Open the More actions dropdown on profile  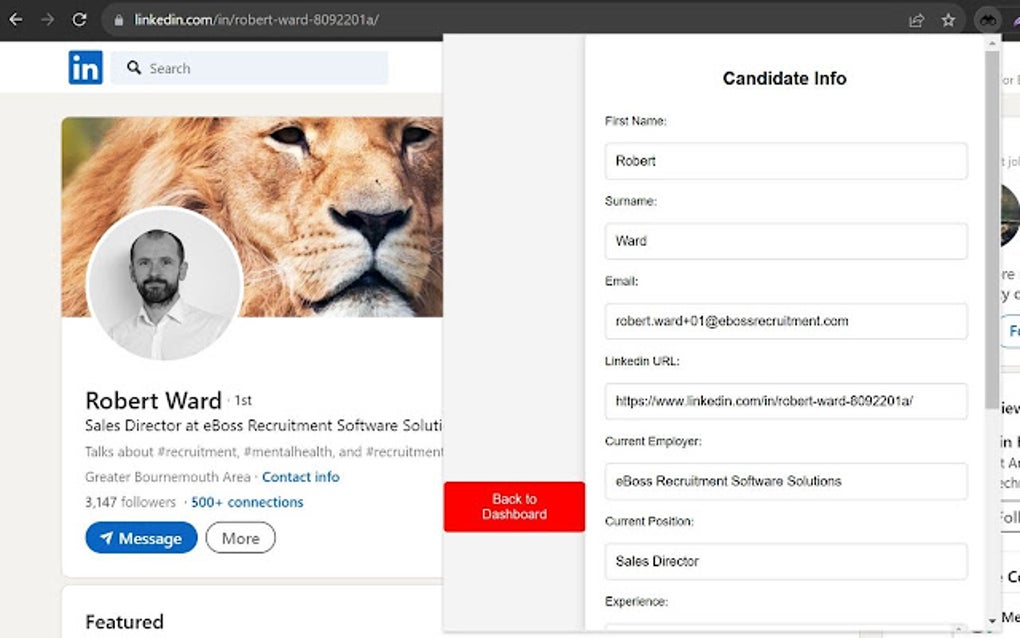tap(240, 538)
